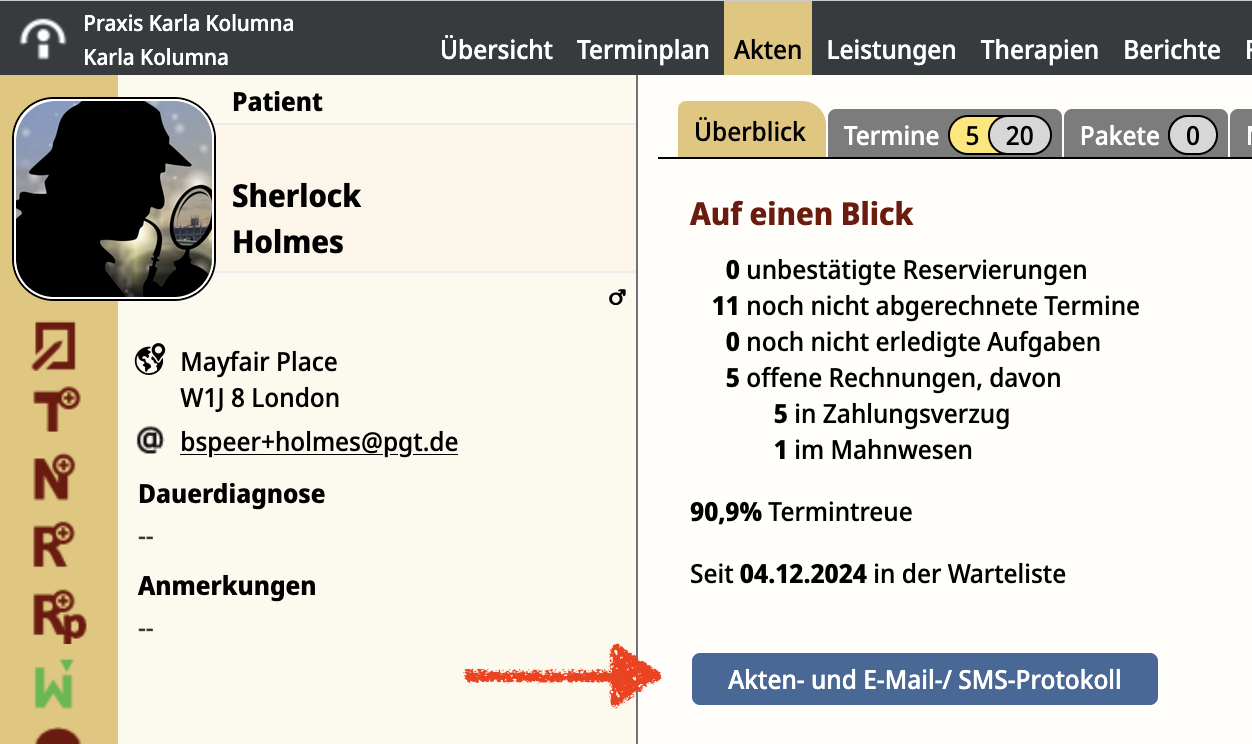Go to Terminplan in top navigation
The width and height of the screenshot is (1252, 744).
643,50
